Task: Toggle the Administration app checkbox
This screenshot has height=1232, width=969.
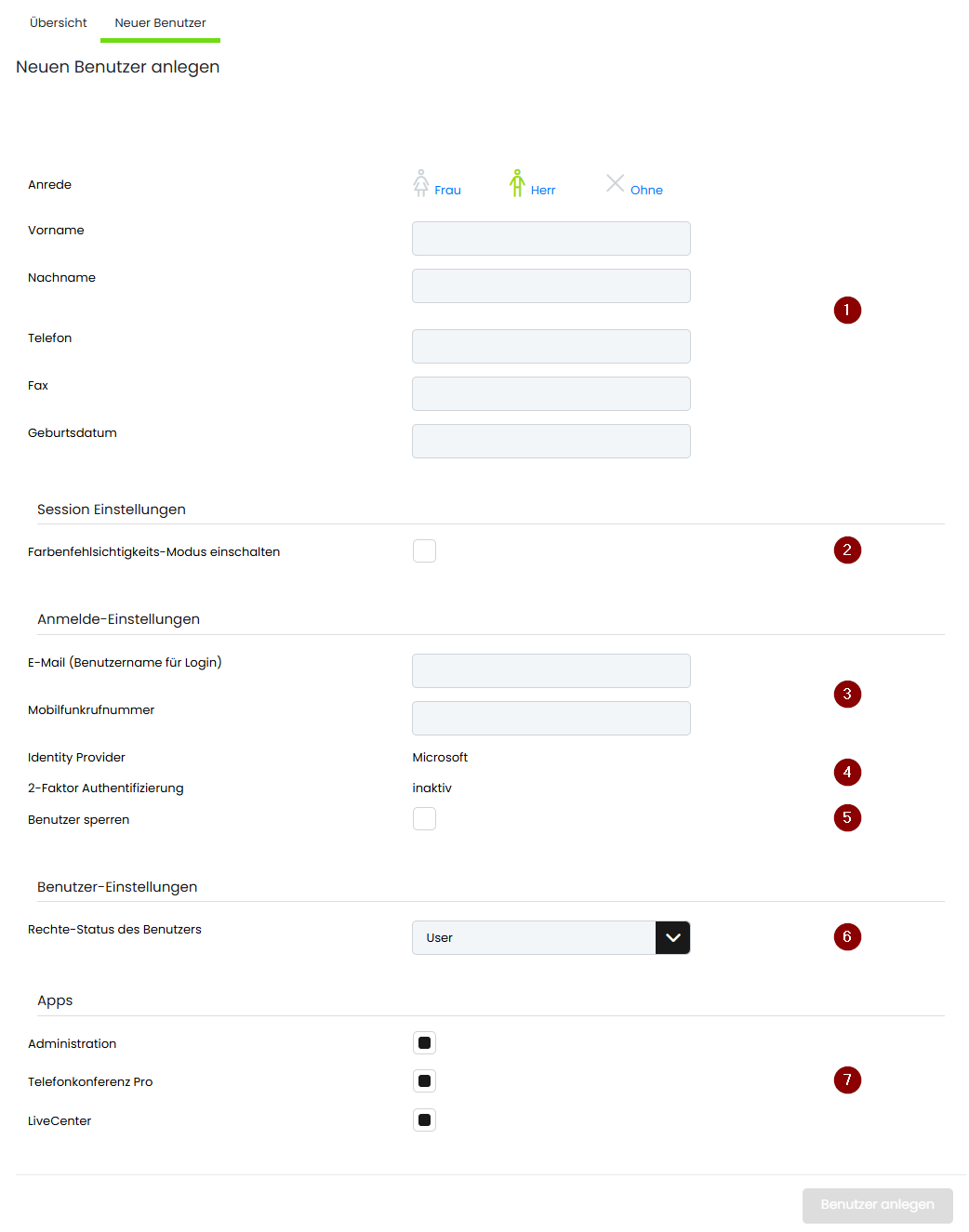Action: point(424,1043)
